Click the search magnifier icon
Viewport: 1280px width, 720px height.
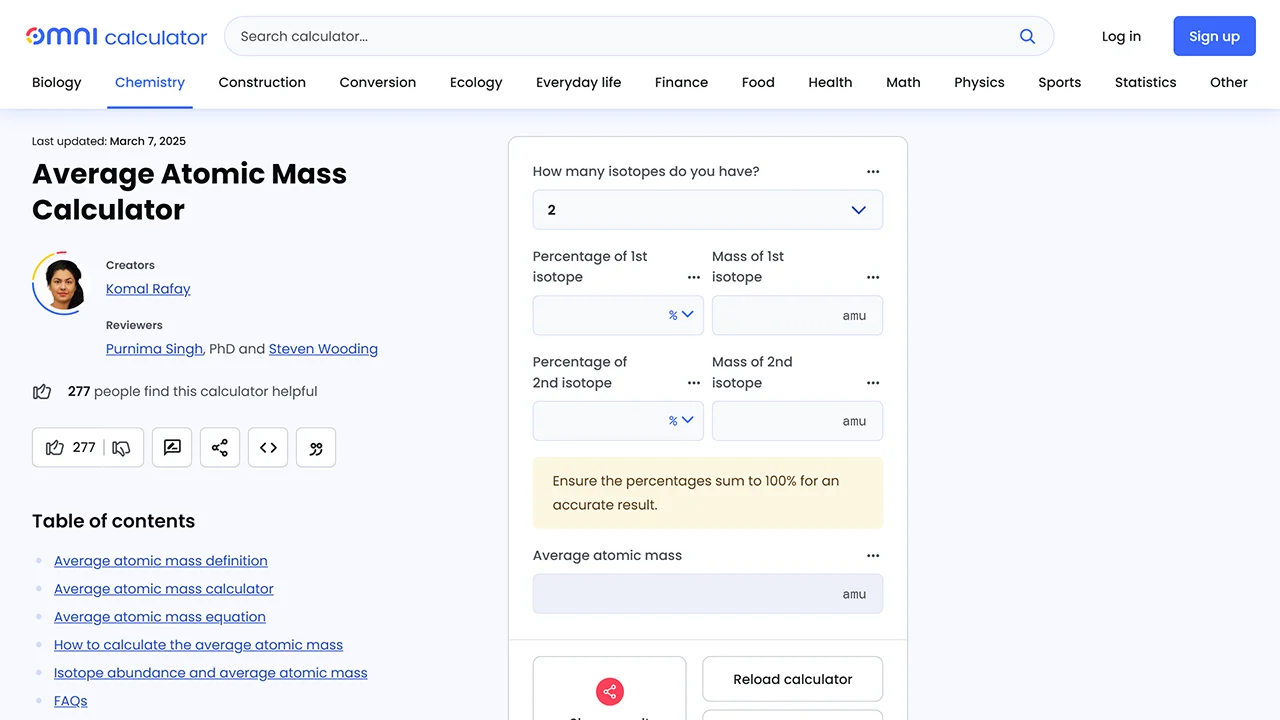click(x=1027, y=35)
